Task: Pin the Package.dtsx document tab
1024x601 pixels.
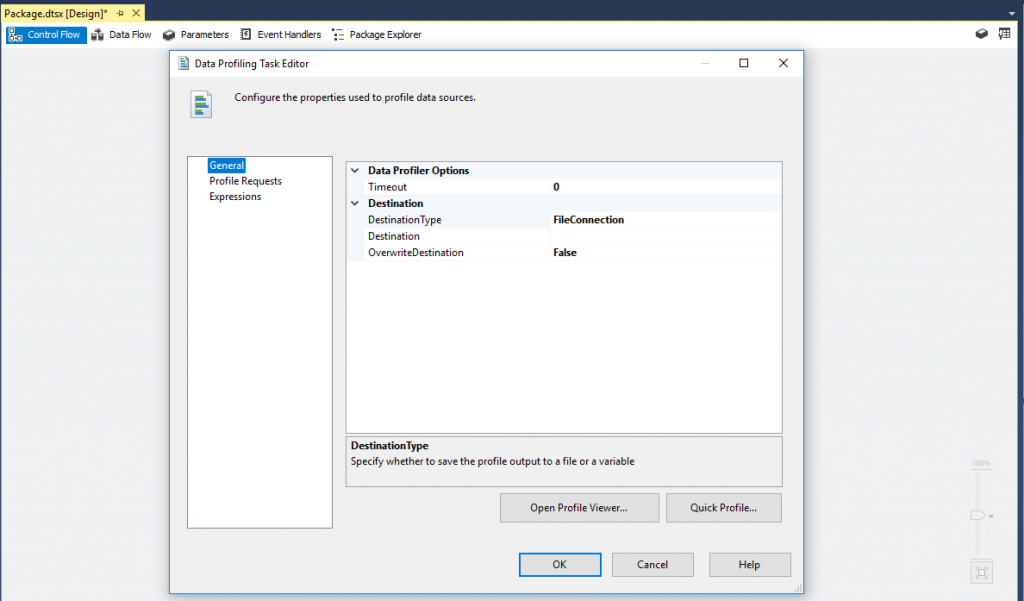Action: pos(120,14)
